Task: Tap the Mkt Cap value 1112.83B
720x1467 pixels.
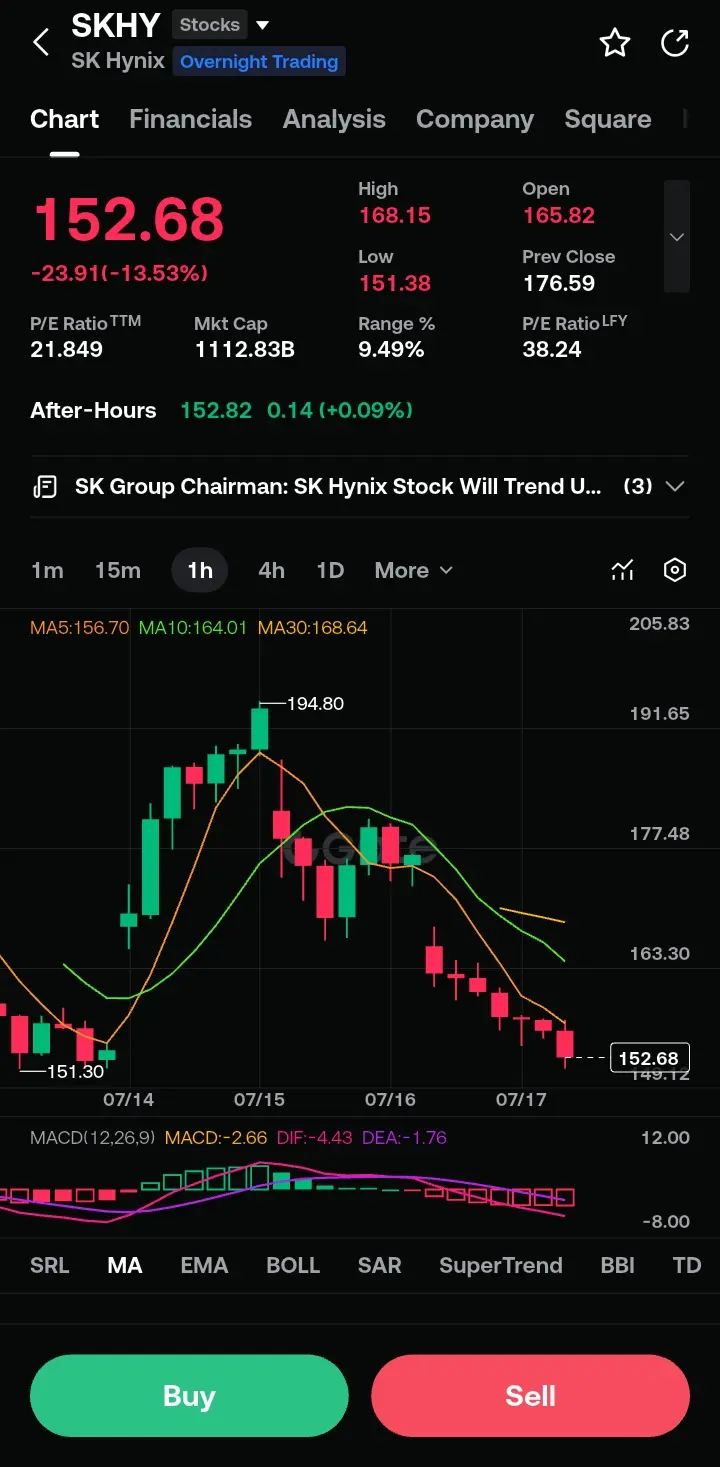Action: tap(244, 350)
